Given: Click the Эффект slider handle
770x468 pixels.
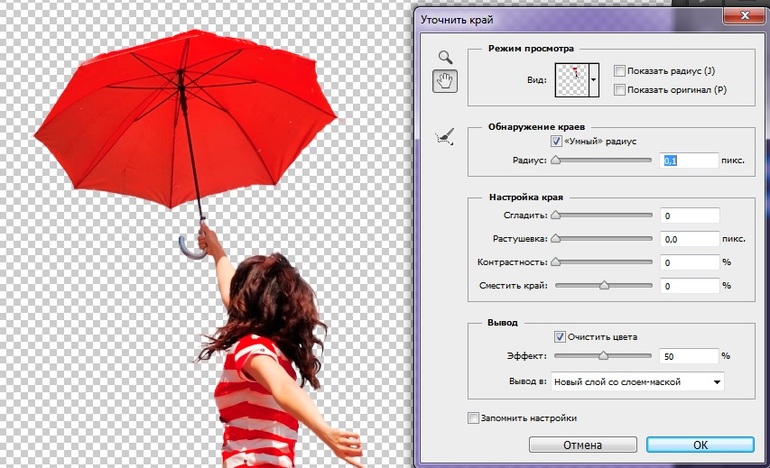Looking at the screenshot, I should [604, 356].
